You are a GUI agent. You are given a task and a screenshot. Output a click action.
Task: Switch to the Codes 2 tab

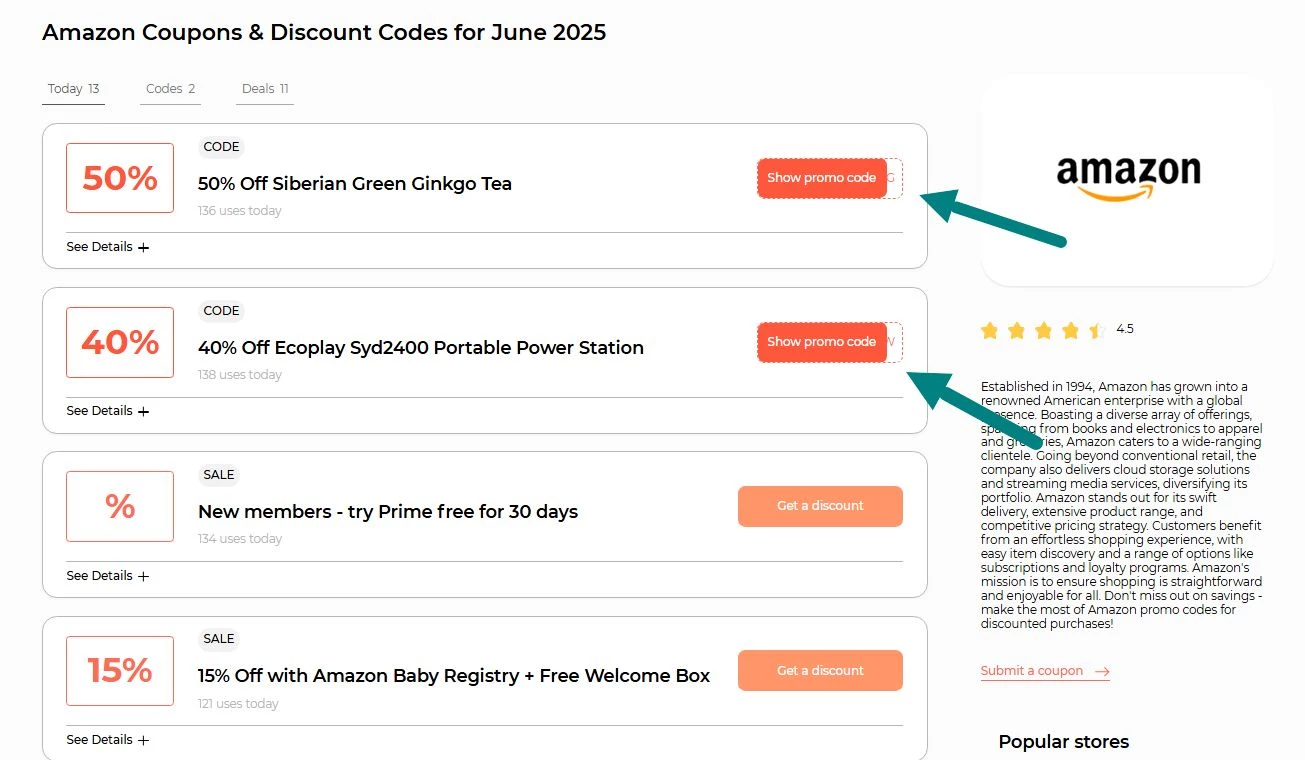170,89
